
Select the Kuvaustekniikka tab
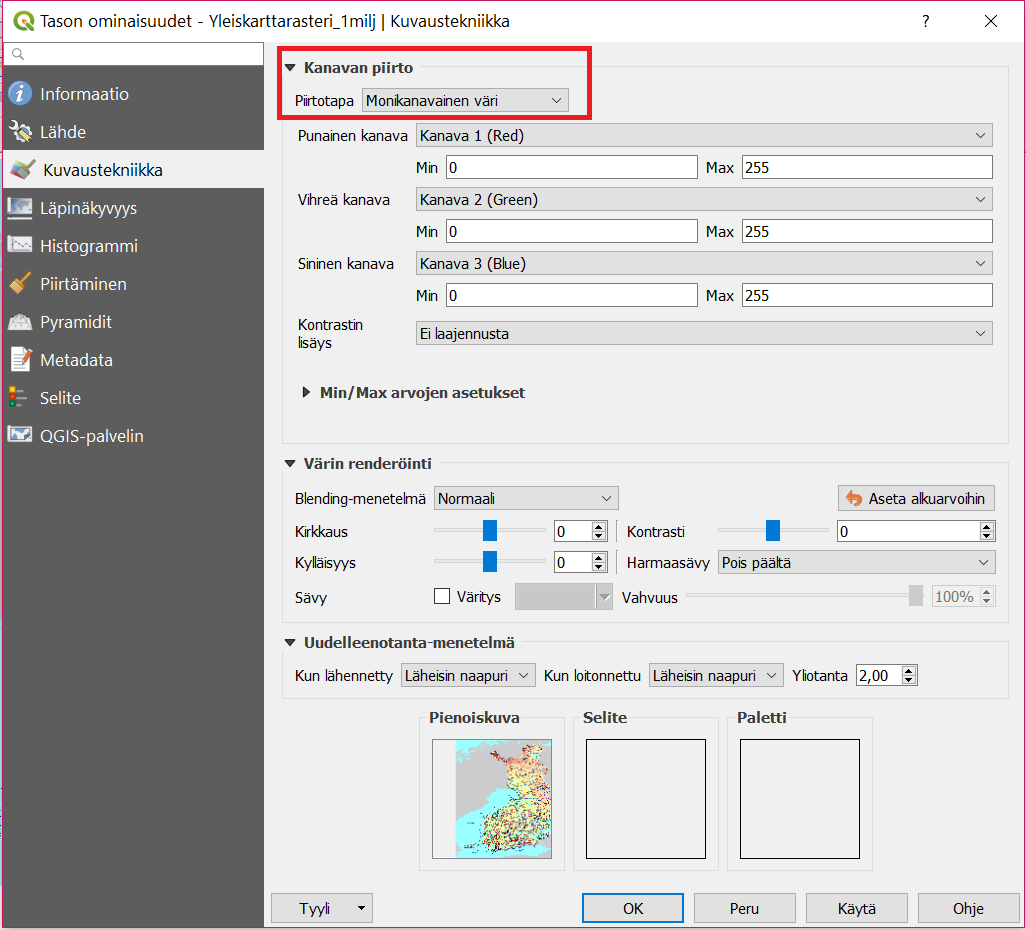click(101, 170)
